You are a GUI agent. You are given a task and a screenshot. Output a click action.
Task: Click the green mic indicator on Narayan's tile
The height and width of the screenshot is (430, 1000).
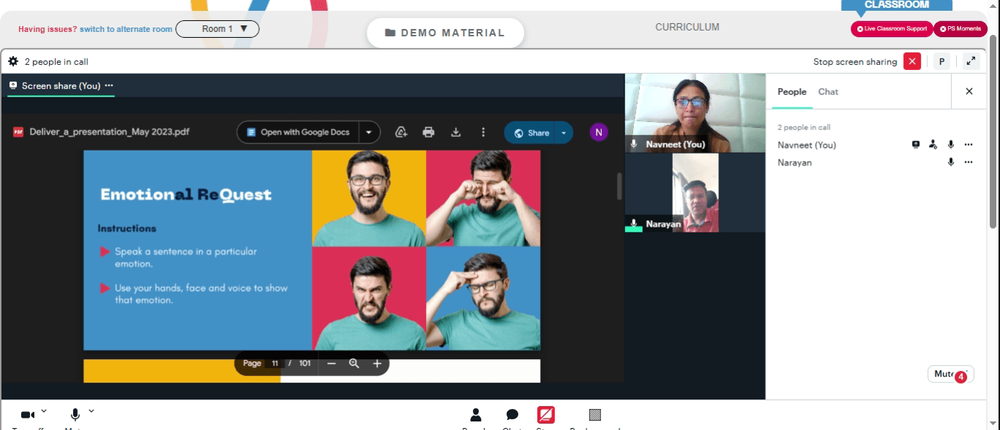click(x=634, y=224)
